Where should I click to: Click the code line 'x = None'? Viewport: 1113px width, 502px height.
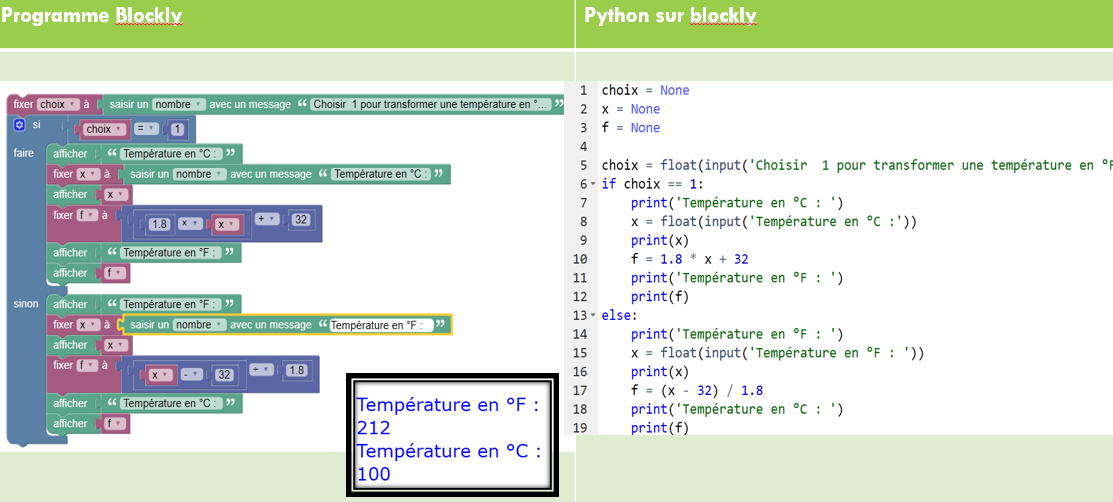tap(630, 109)
